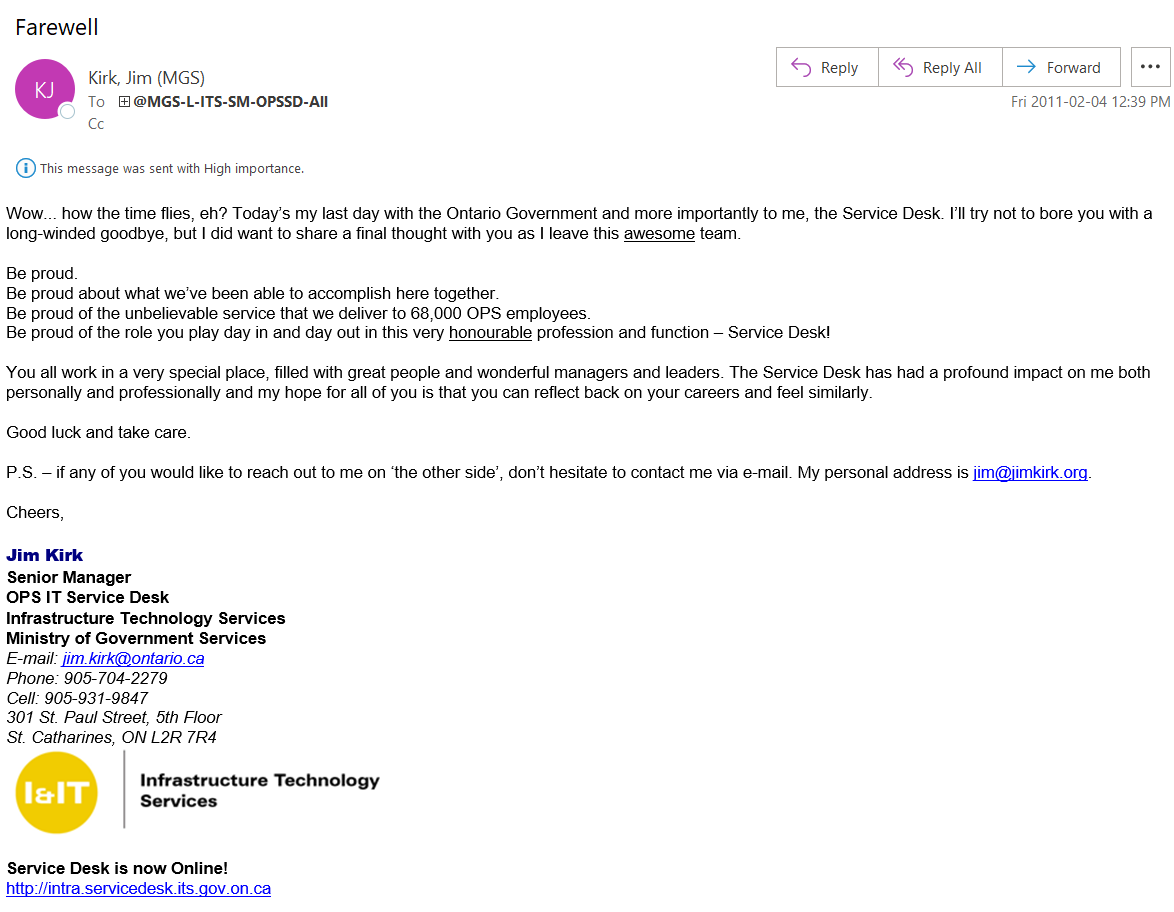Click the phone number 905-704-2279

[115, 678]
